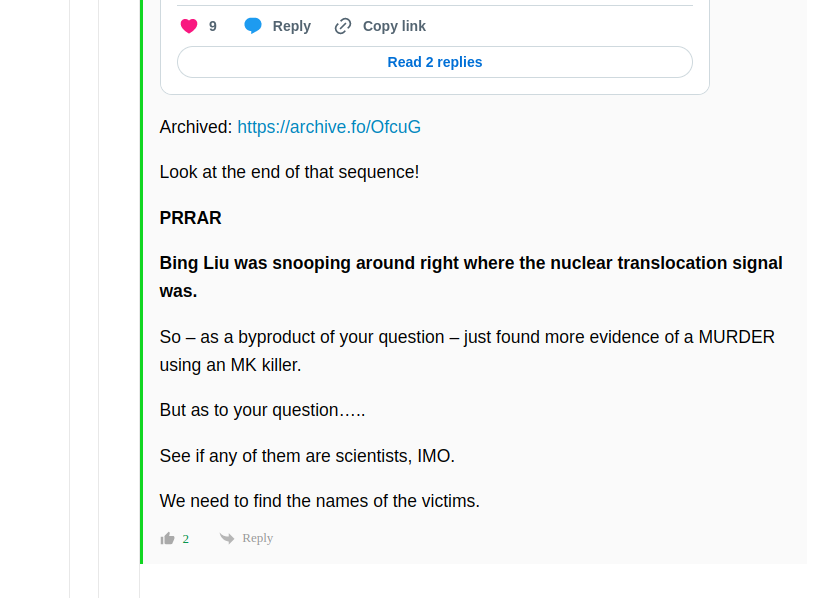The height and width of the screenshot is (598, 820).
Task: Click the comment upvote count 2
Action: [x=186, y=539]
